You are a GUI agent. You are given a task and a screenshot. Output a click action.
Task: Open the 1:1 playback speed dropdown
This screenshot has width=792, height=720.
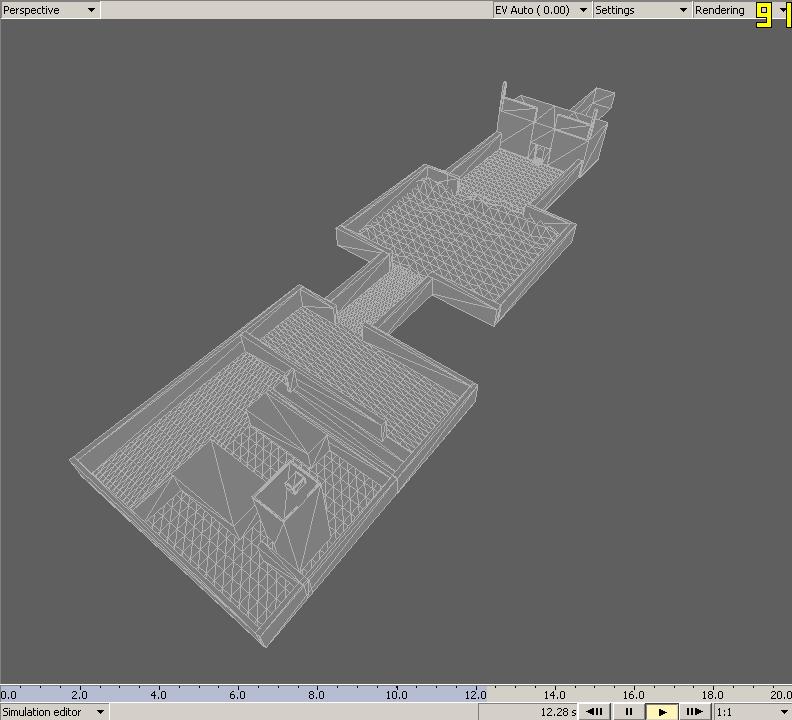point(753,712)
